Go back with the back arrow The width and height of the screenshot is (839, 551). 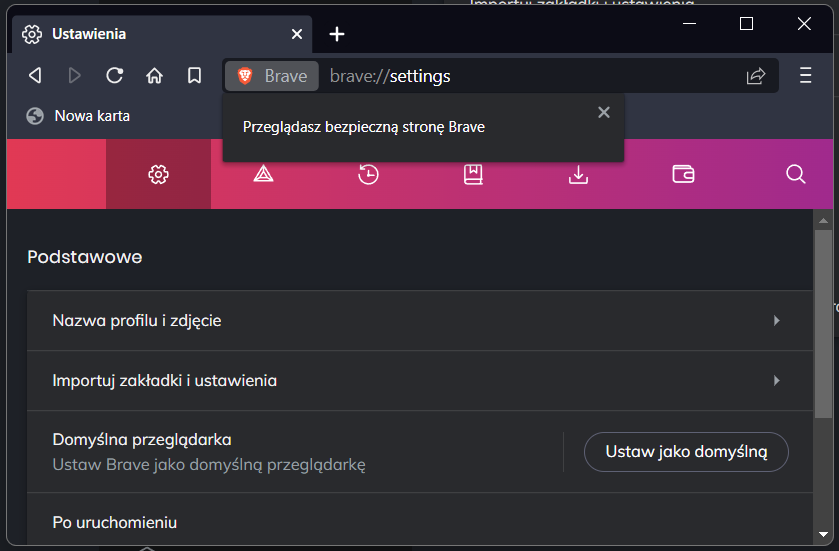pos(35,75)
